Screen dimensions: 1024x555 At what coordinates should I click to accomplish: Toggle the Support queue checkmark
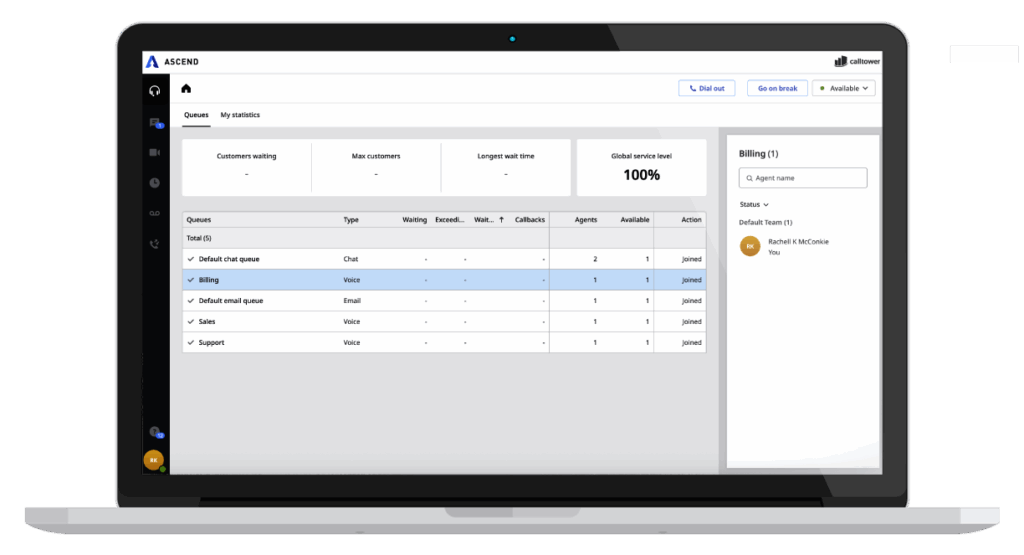click(190, 343)
